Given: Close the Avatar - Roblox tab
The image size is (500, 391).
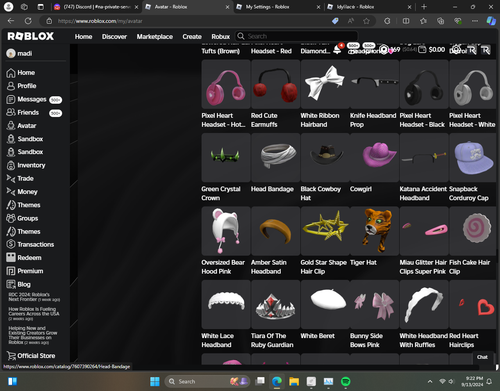Looking at the screenshot, I should click(227, 7).
